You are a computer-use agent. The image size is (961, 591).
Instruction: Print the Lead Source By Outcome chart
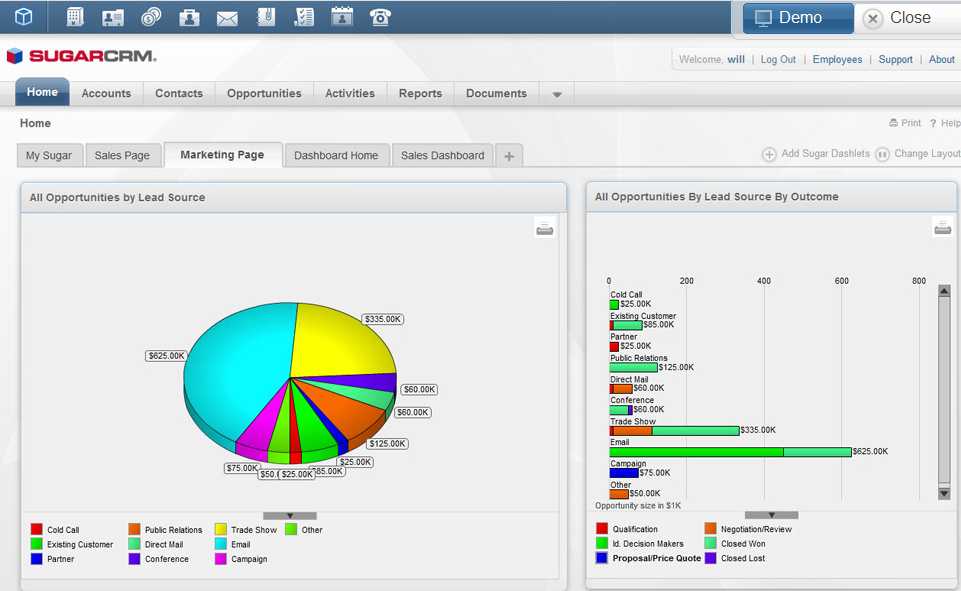click(942, 227)
